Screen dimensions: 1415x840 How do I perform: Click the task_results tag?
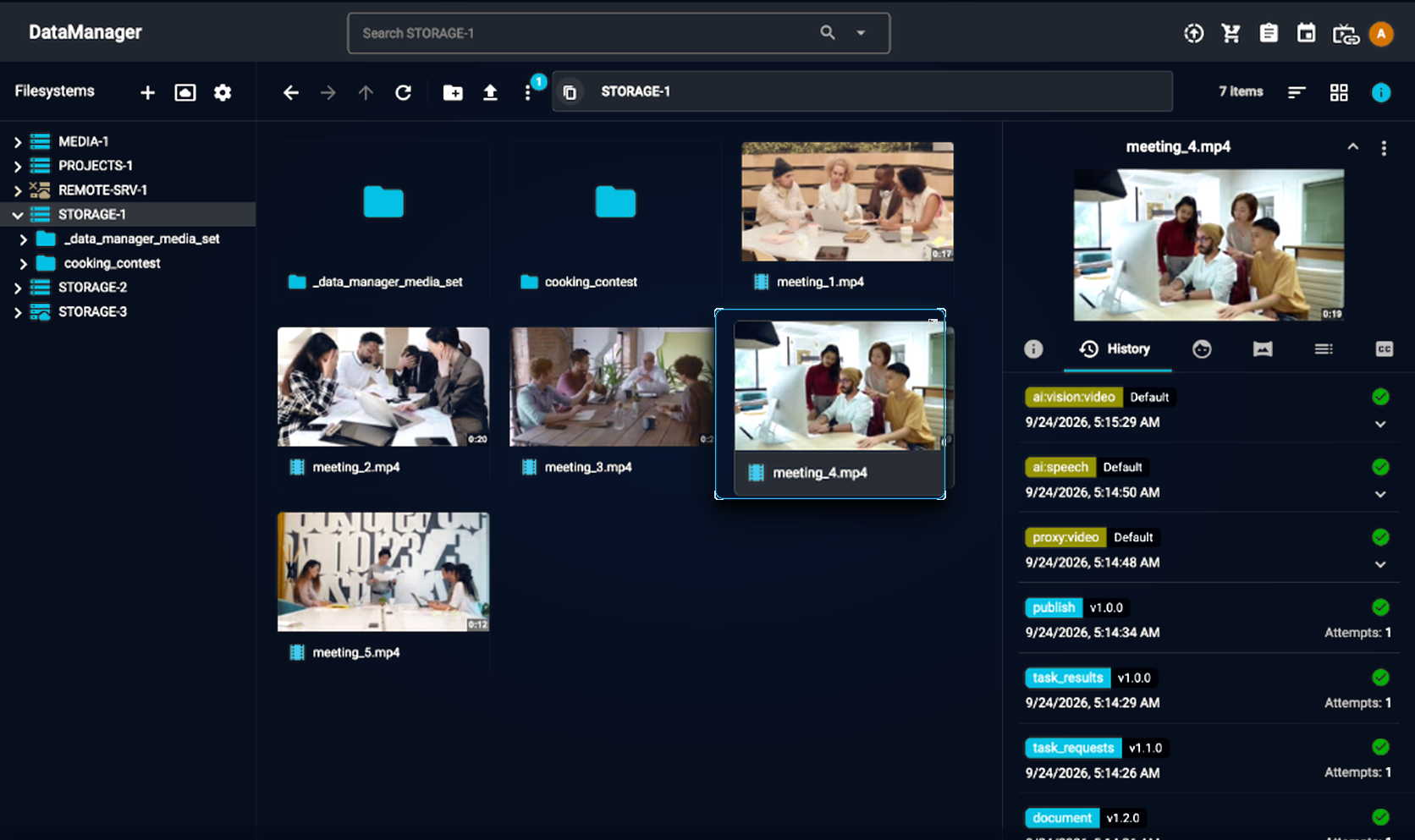point(1068,678)
